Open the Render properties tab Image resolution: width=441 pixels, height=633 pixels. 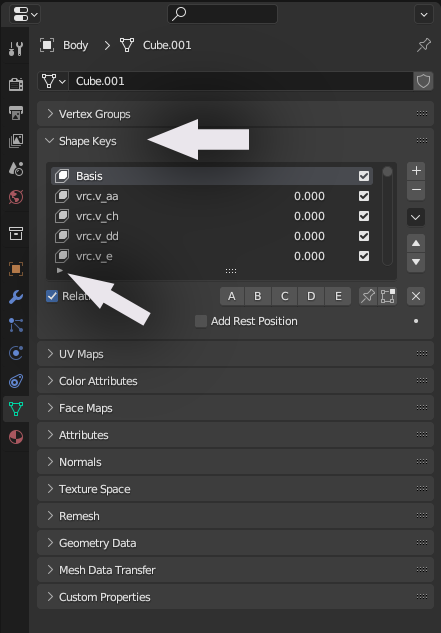16,84
